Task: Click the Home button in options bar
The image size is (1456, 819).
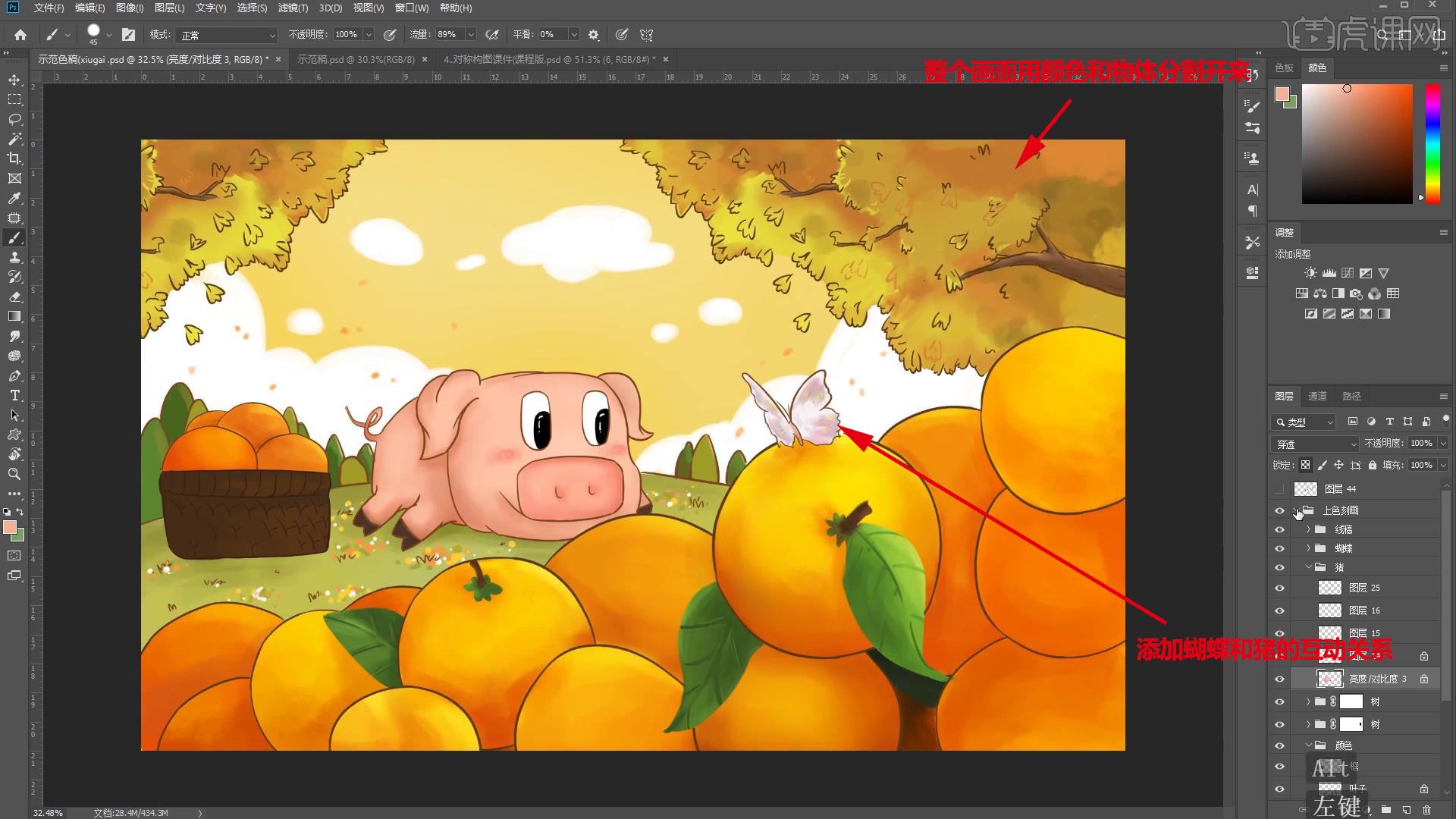Action: click(x=20, y=35)
